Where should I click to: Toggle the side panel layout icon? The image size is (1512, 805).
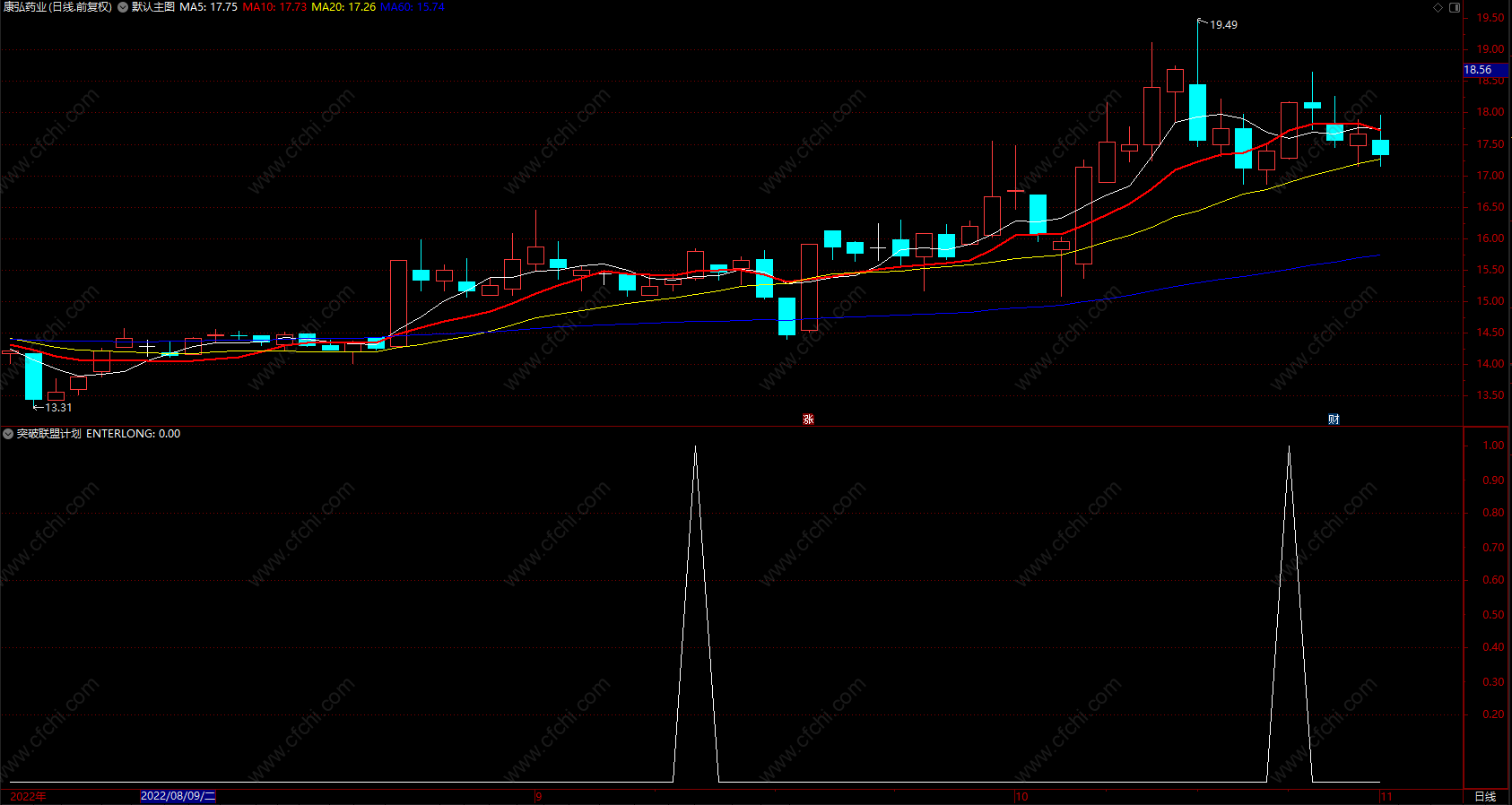click(1455, 7)
